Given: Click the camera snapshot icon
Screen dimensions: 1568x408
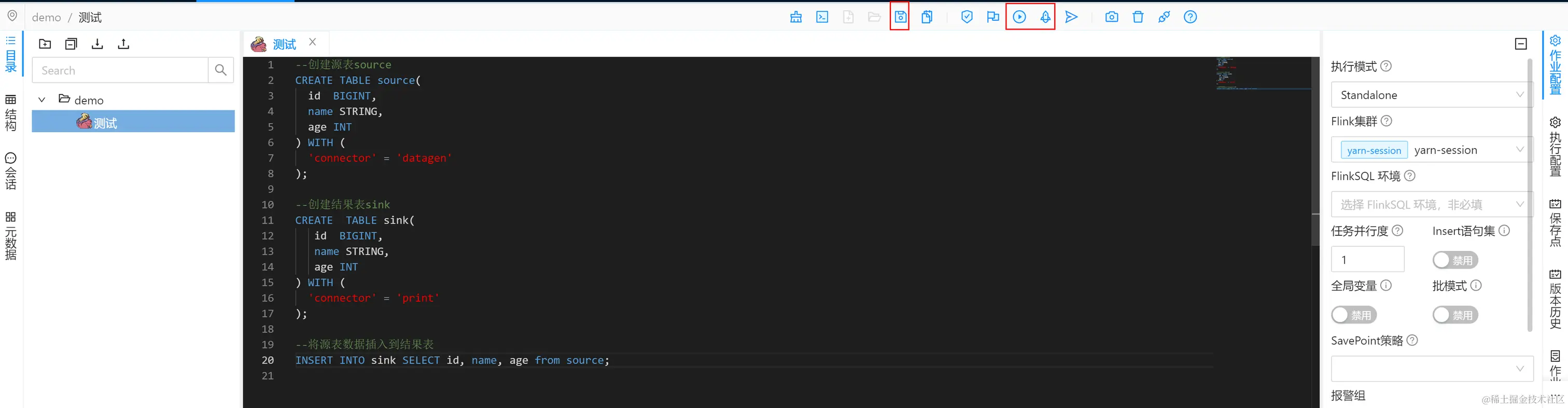Looking at the screenshot, I should pyautogui.click(x=1112, y=17).
